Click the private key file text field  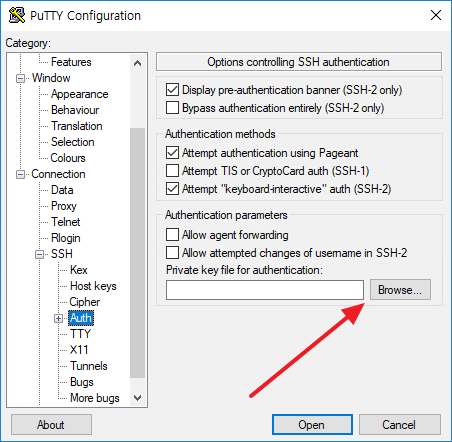click(265, 290)
